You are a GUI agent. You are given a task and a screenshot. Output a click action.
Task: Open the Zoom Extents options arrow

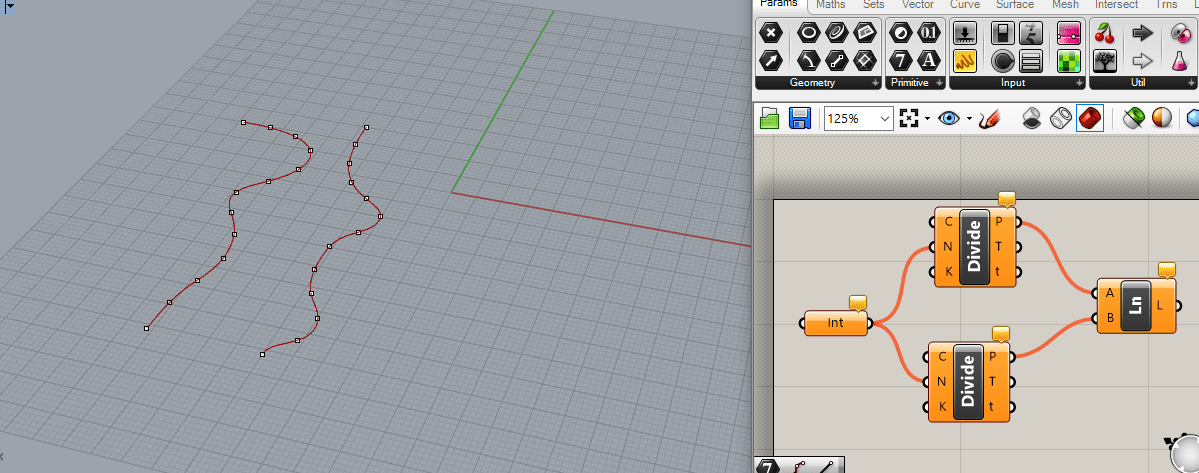click(x=928, y=119)
